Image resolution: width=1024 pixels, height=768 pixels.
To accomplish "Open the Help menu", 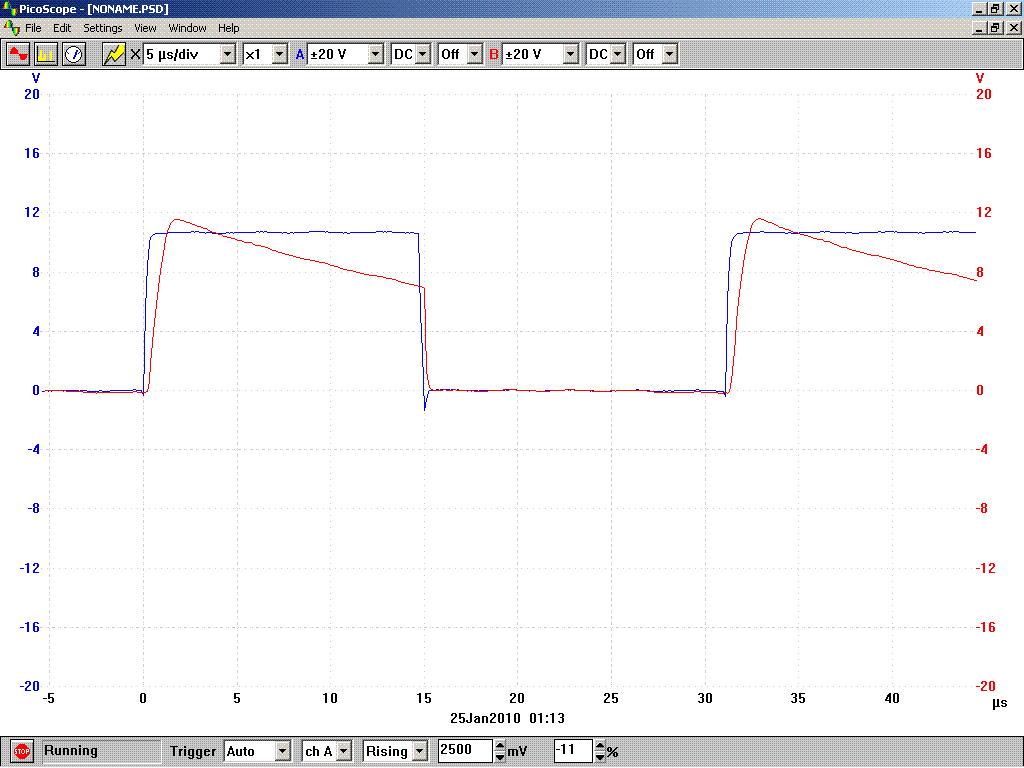I will [229, 28].
